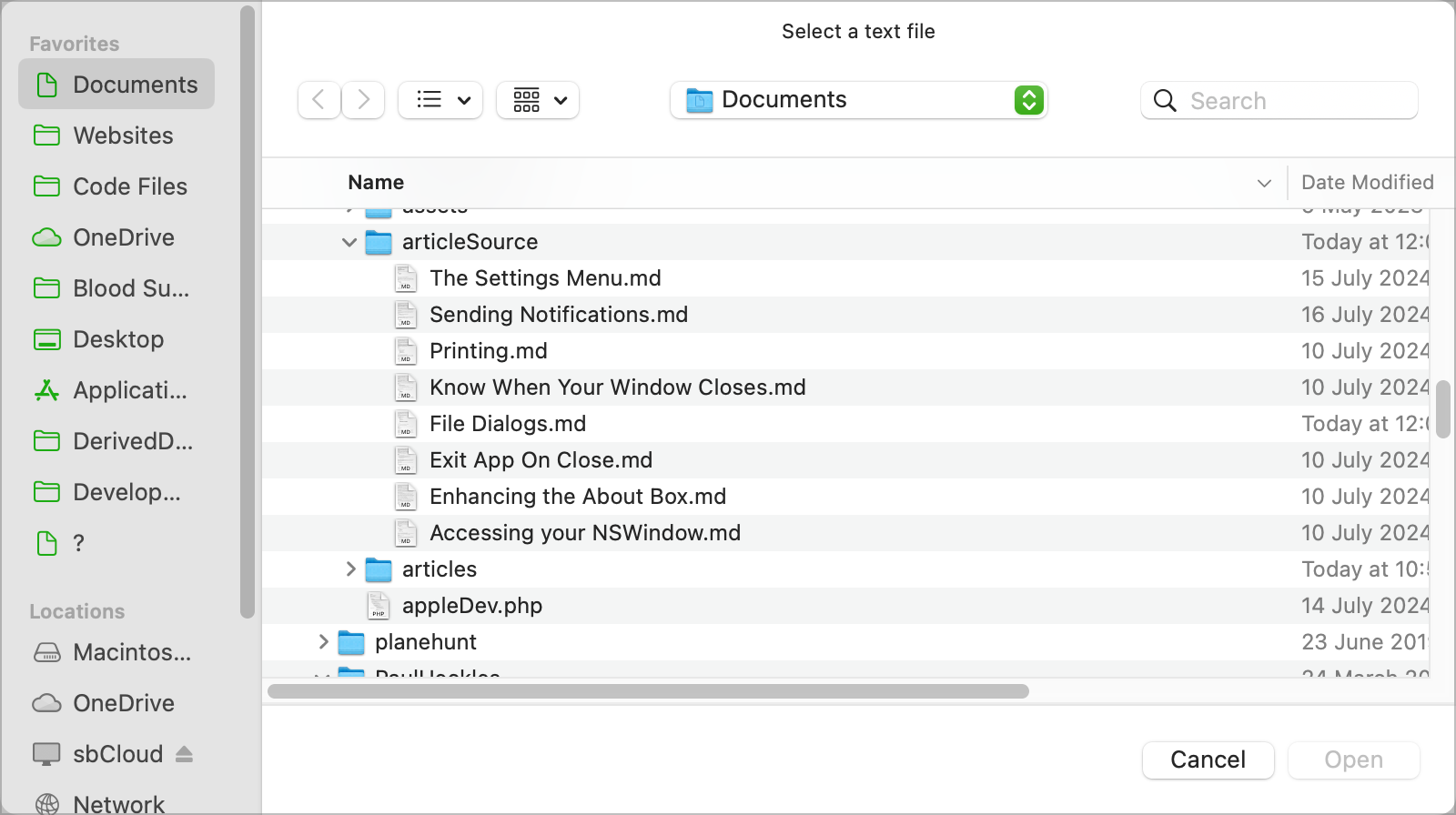
Task: Select file name File Dialogs.md
Action: point(508,424)
